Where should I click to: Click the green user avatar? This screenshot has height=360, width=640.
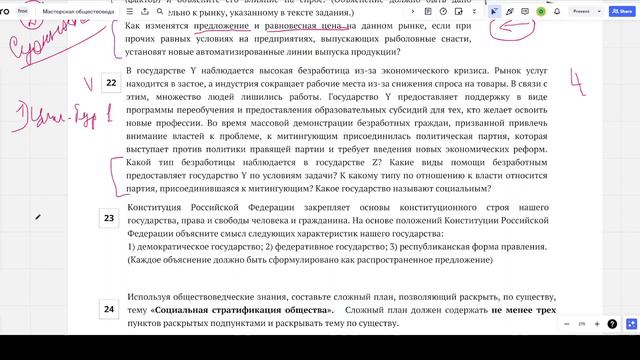tap(541, 11)
